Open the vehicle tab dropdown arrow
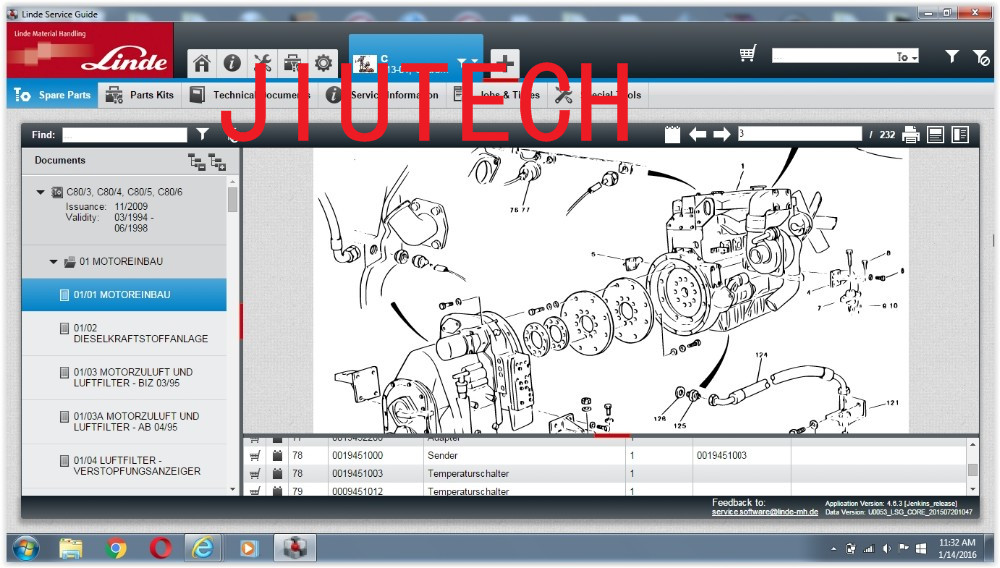This screenshot has height=568, width=1000. coord(462,62)
